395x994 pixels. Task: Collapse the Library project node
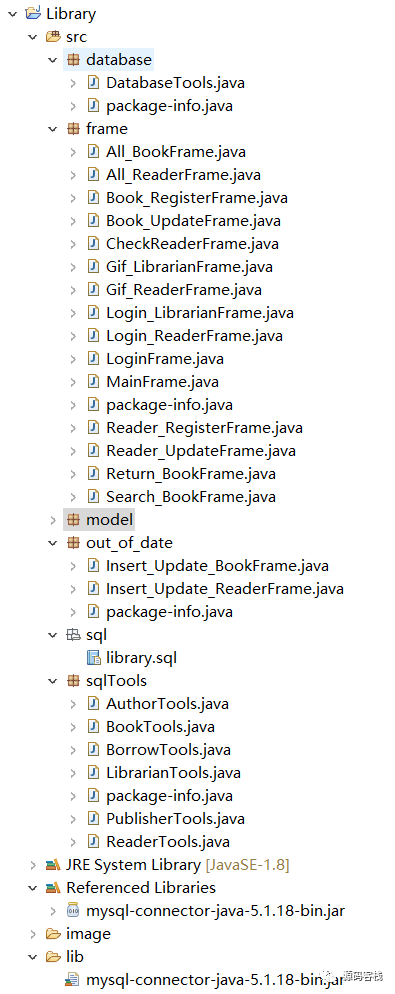13,13
